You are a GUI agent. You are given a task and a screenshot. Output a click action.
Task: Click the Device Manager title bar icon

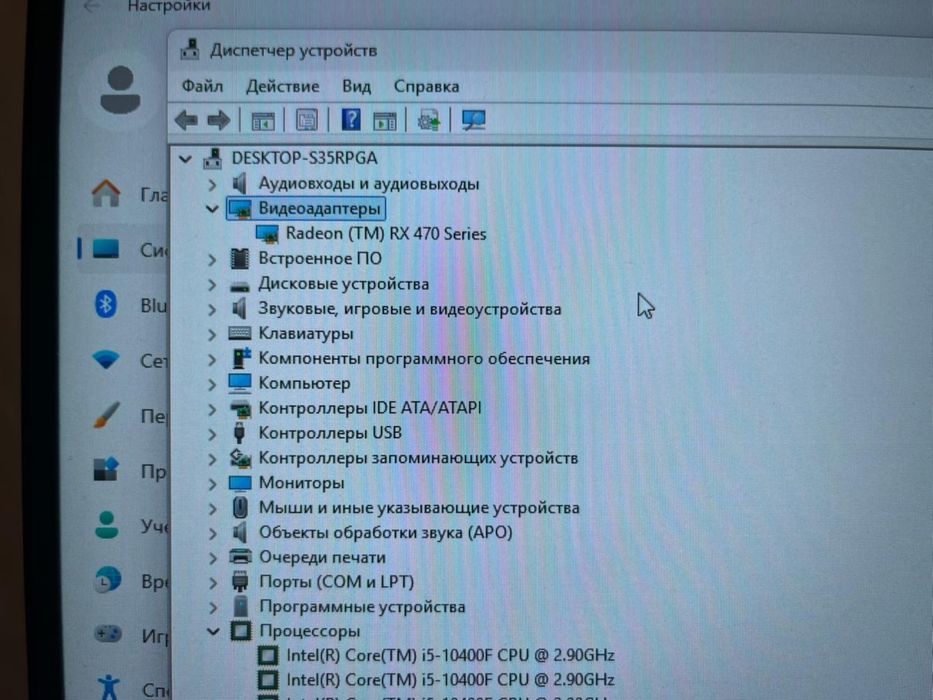pyautogui.click(x=190, y=49)
